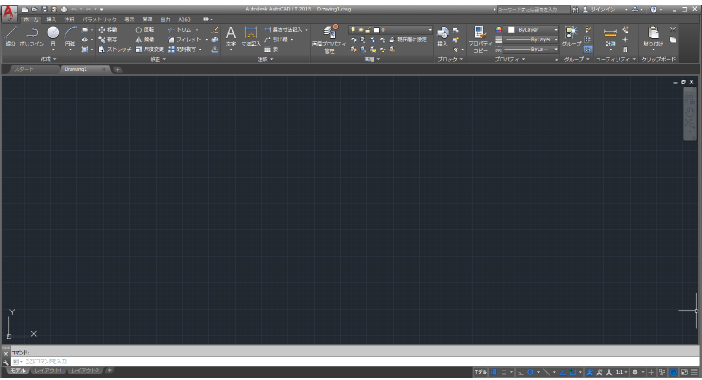Select the Text (文字) tool
The image size is (702, 380).
231,37
